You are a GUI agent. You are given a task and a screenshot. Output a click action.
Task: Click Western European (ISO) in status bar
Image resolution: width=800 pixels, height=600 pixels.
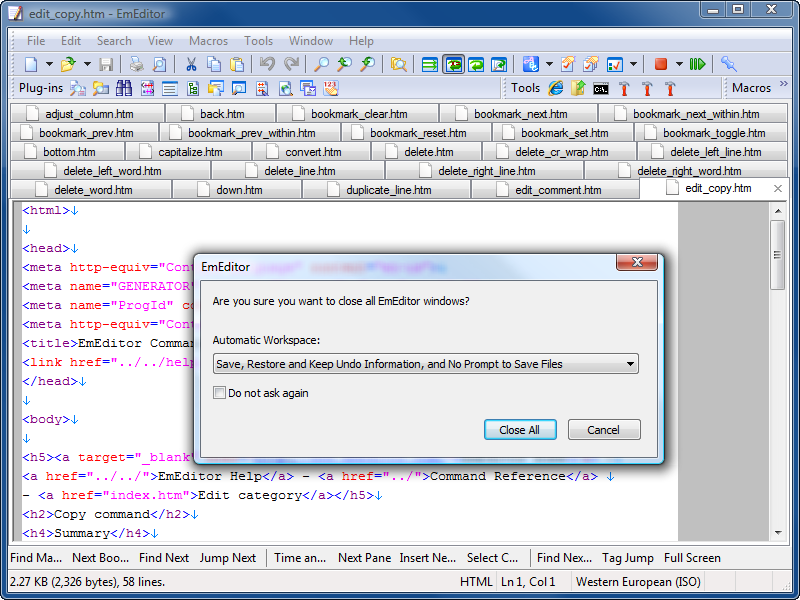638,582
